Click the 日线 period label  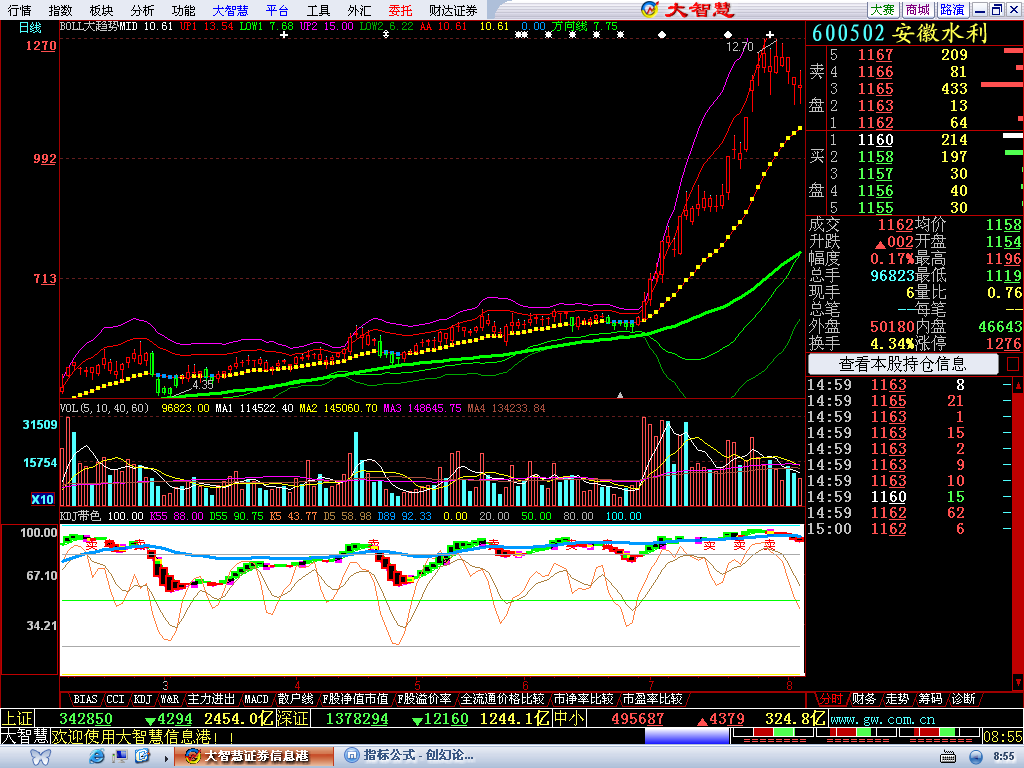coord(30,27)
